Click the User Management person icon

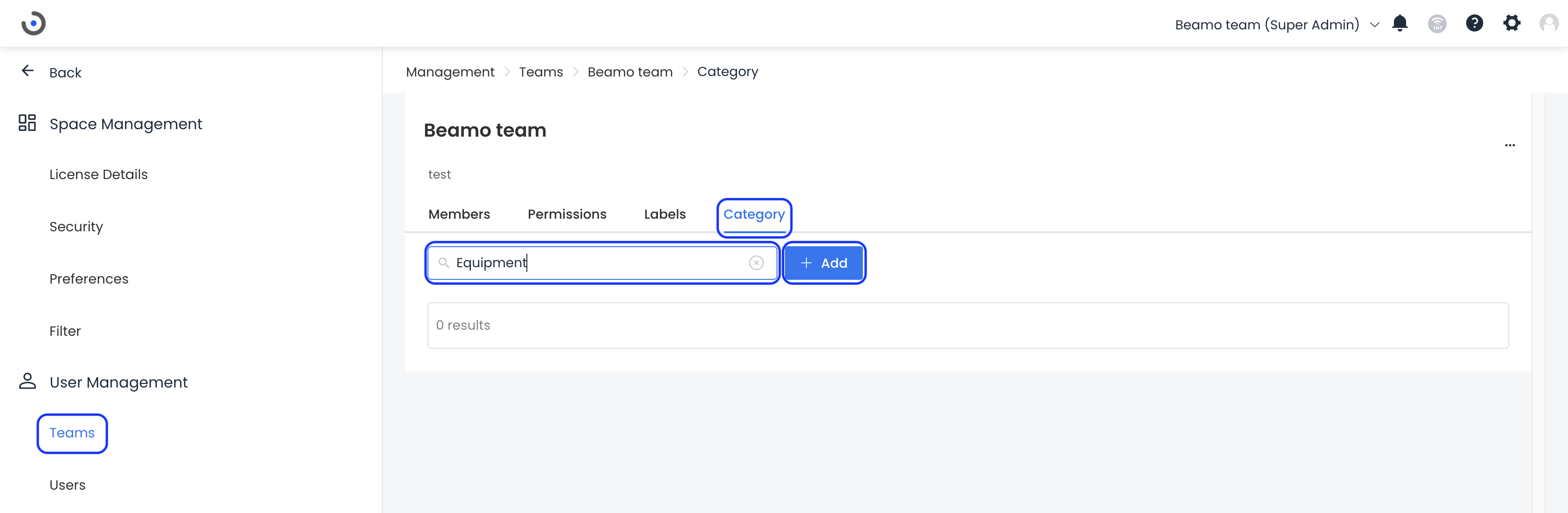click(28, 381)
